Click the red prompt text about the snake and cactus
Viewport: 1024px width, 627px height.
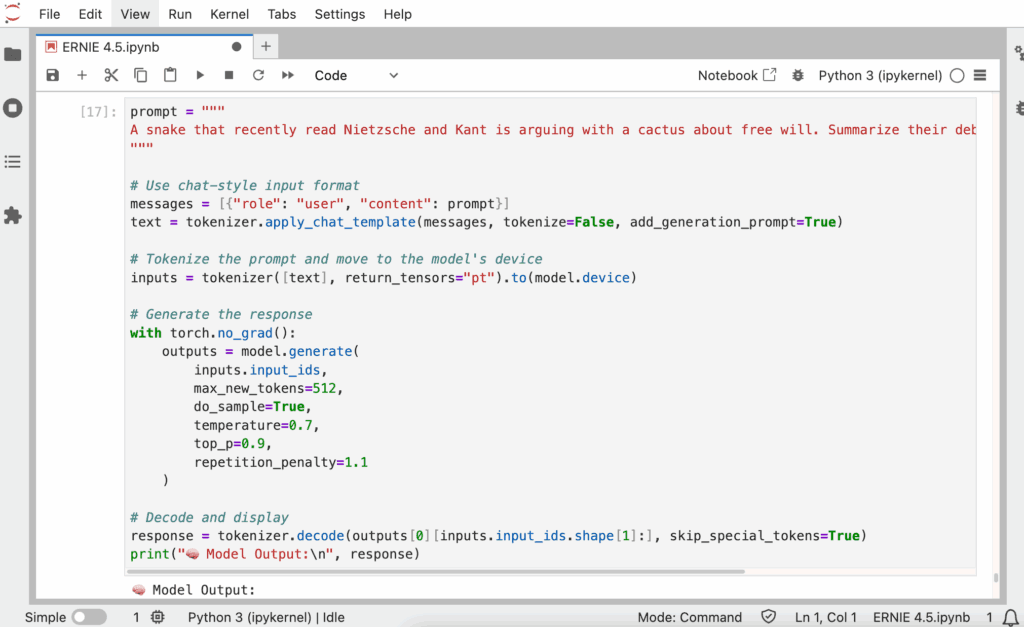click(552, 130)
